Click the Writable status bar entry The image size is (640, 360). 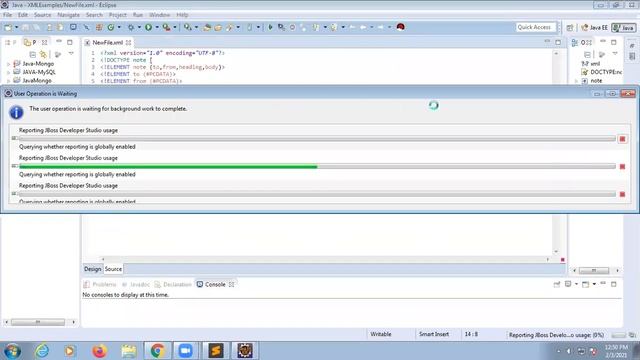[381, 334]
